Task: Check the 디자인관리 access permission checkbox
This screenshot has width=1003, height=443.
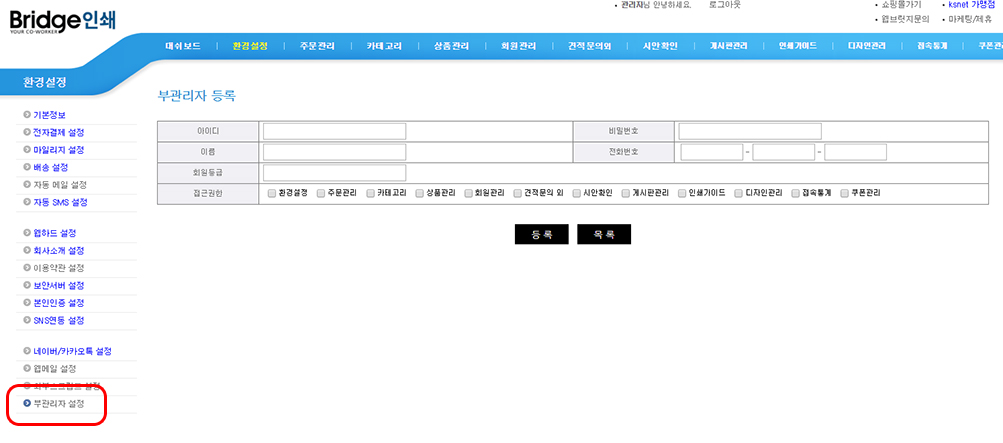Action: pyautogui.click(x=738, y=192)
